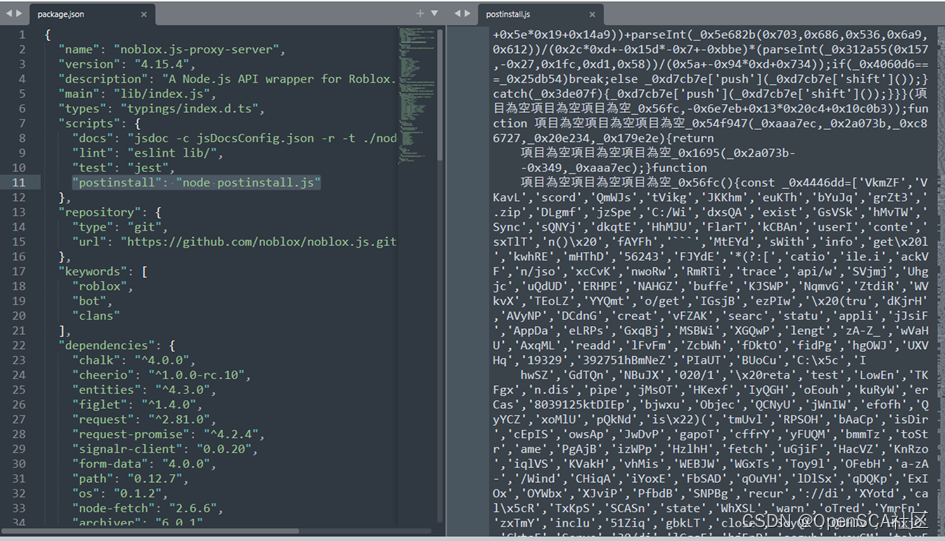Image resolution: width=945 pixels, height=541 pixels.
Task: Click the "main": "lib/index.js" line
Action: (x=137, y=94)
